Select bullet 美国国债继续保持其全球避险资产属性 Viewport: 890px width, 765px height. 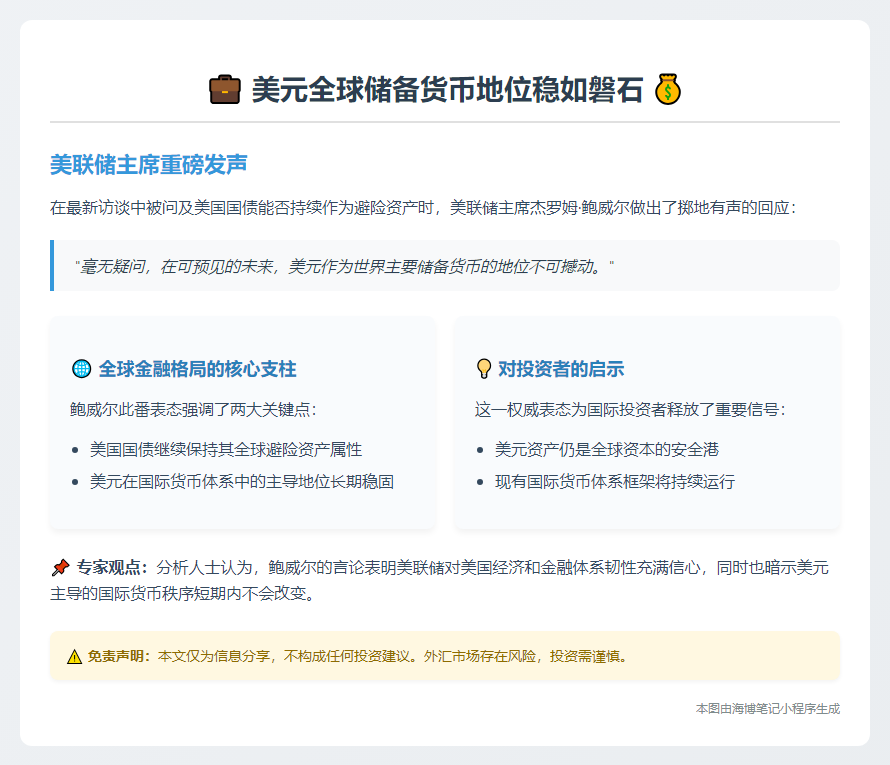pyautogui.click(x=226, y=450)
